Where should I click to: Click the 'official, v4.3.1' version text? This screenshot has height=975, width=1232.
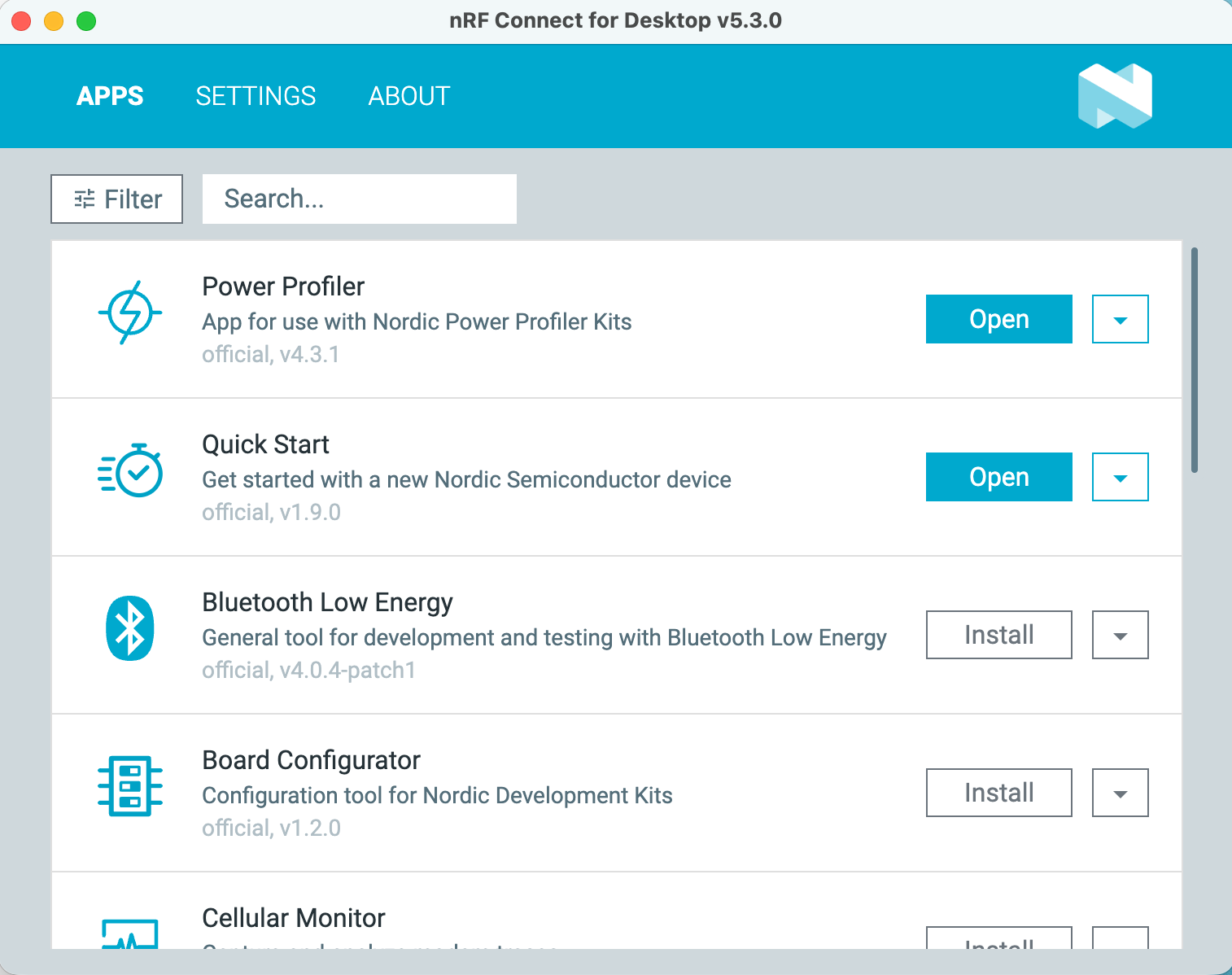tap(270, 355)
